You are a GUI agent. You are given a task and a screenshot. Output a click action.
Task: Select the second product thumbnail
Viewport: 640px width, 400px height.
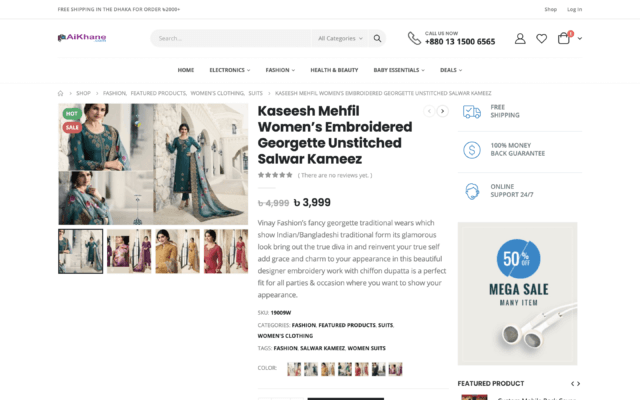[129, 251]
